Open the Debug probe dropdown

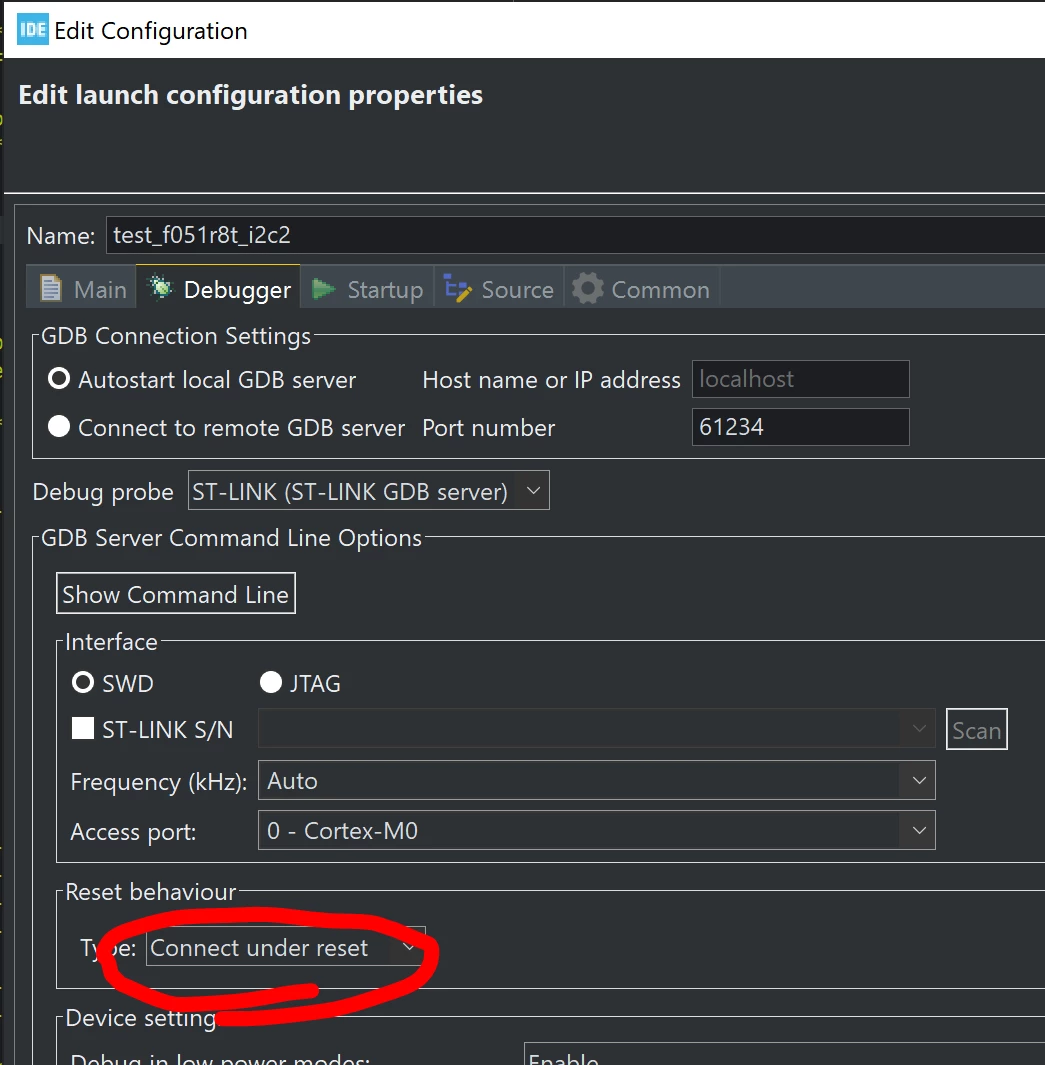point(369,490)
